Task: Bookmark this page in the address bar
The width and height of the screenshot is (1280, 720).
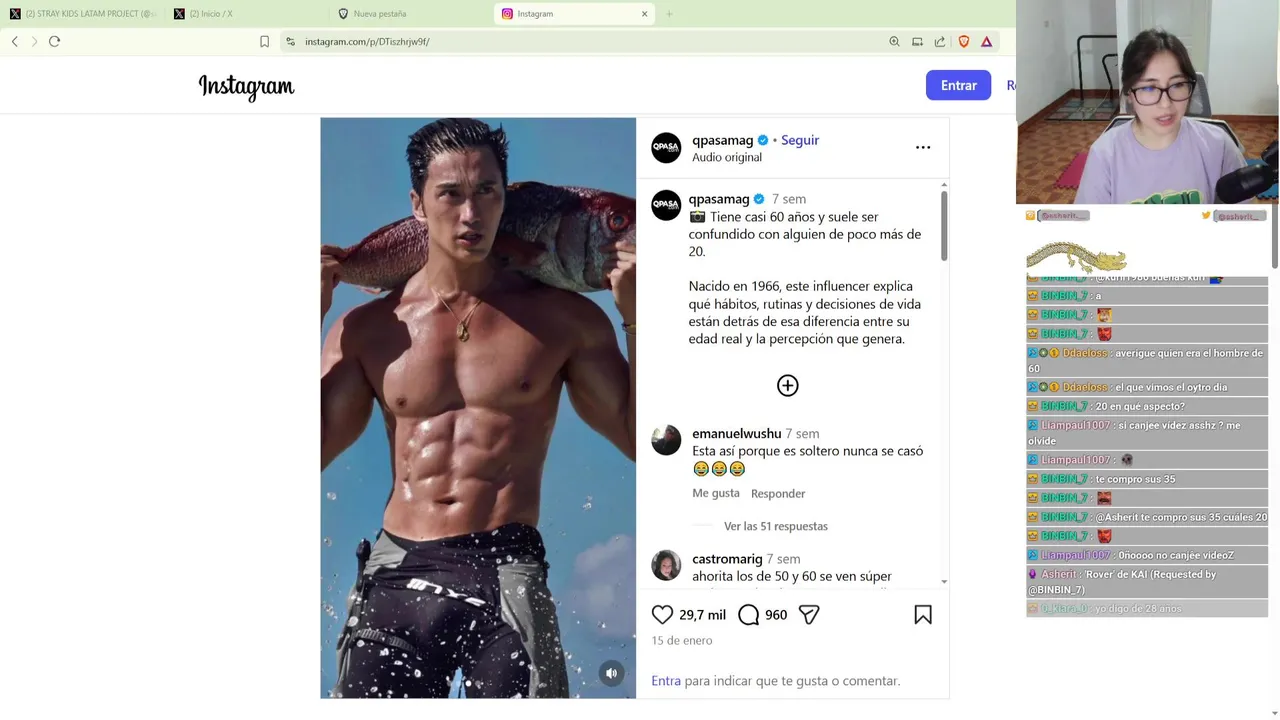Action: point(264,41)
